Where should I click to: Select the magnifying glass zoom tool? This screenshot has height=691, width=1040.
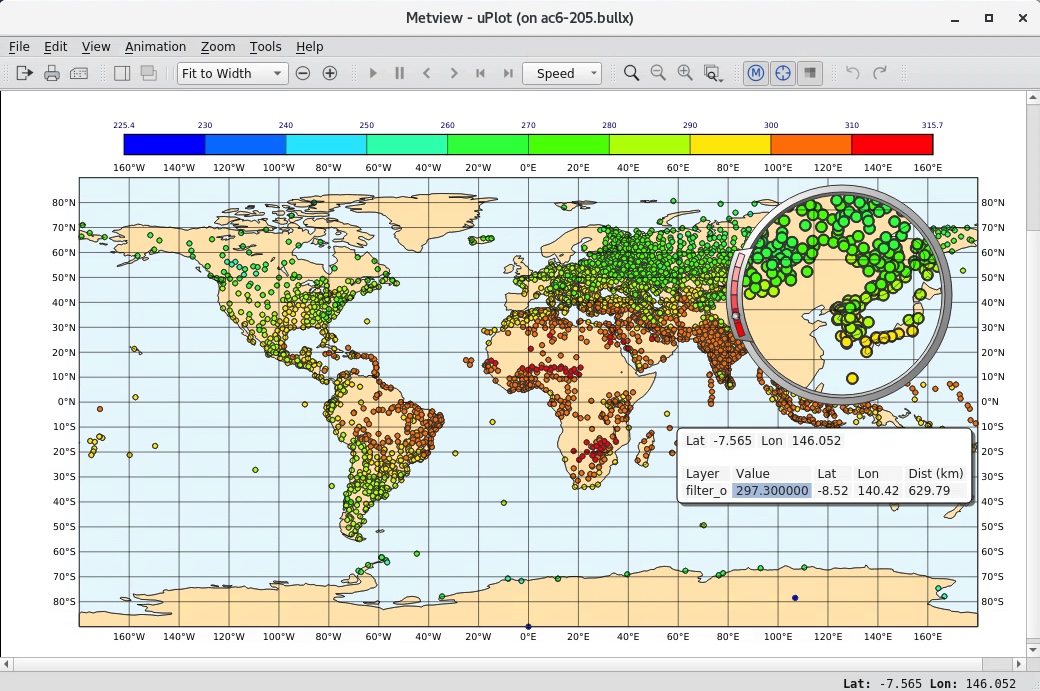point(631,73)
